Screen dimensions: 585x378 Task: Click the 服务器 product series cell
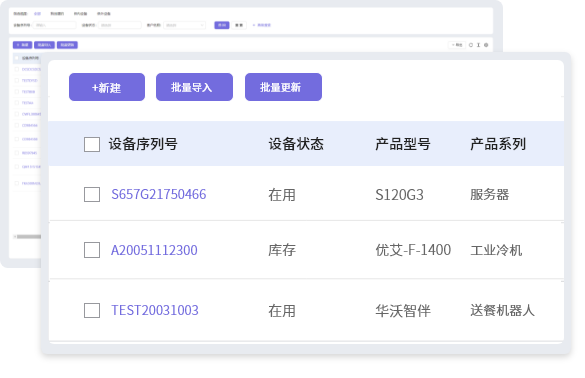click(x=489, y=195)
